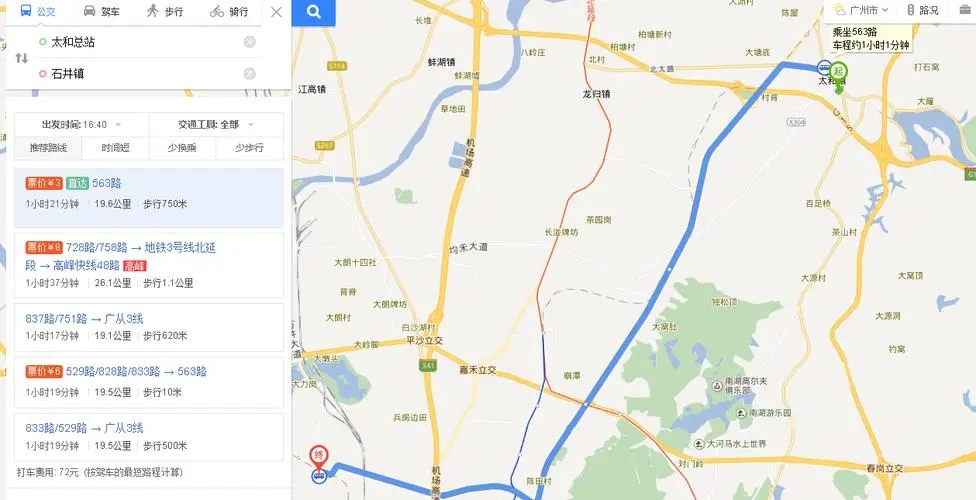Switch to 驾车 driving tab
976x500 pixels.
tap(101, 11)
